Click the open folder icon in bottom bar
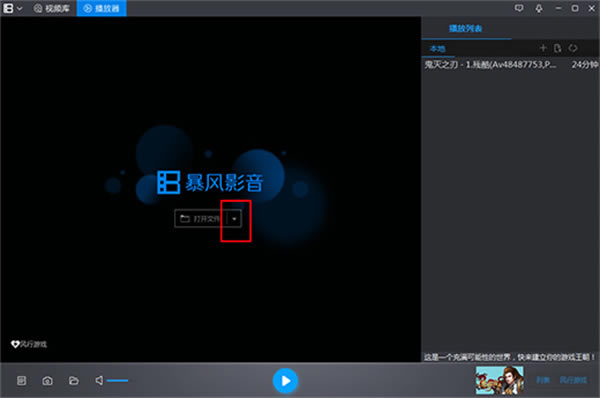 pos(73,380)
